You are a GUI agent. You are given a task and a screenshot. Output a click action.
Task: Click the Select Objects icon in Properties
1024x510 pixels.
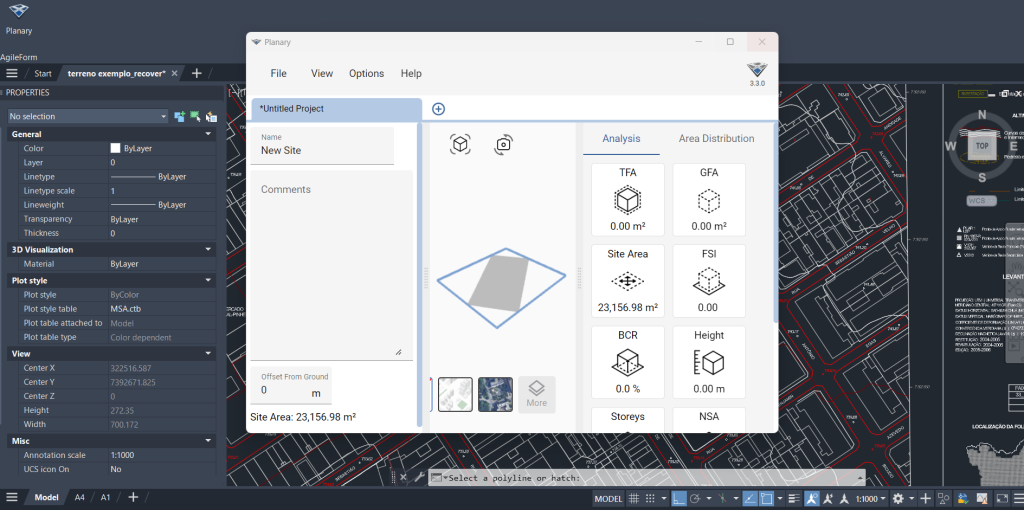click(x=195, y=116)
